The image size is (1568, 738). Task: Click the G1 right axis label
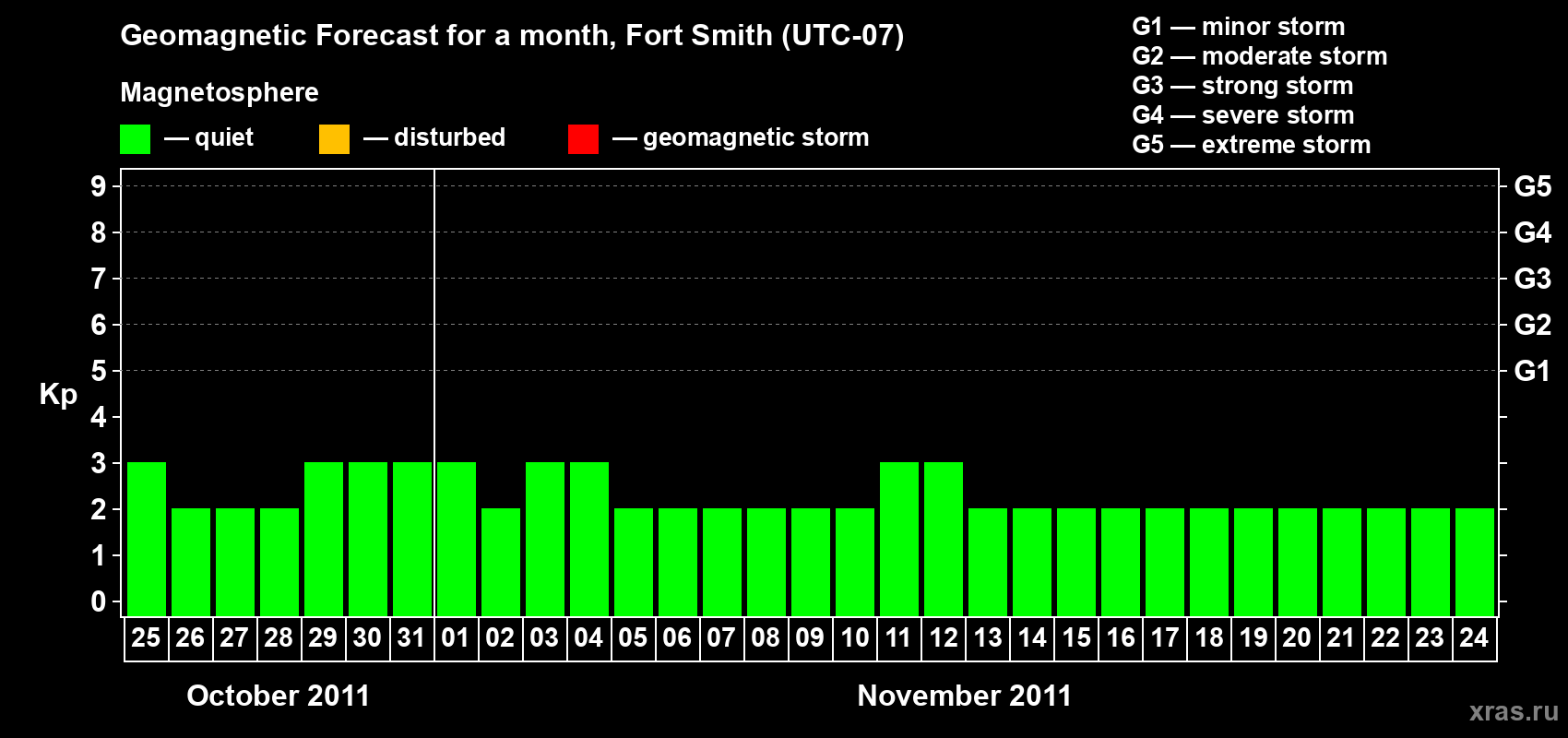coord(1533,371)
